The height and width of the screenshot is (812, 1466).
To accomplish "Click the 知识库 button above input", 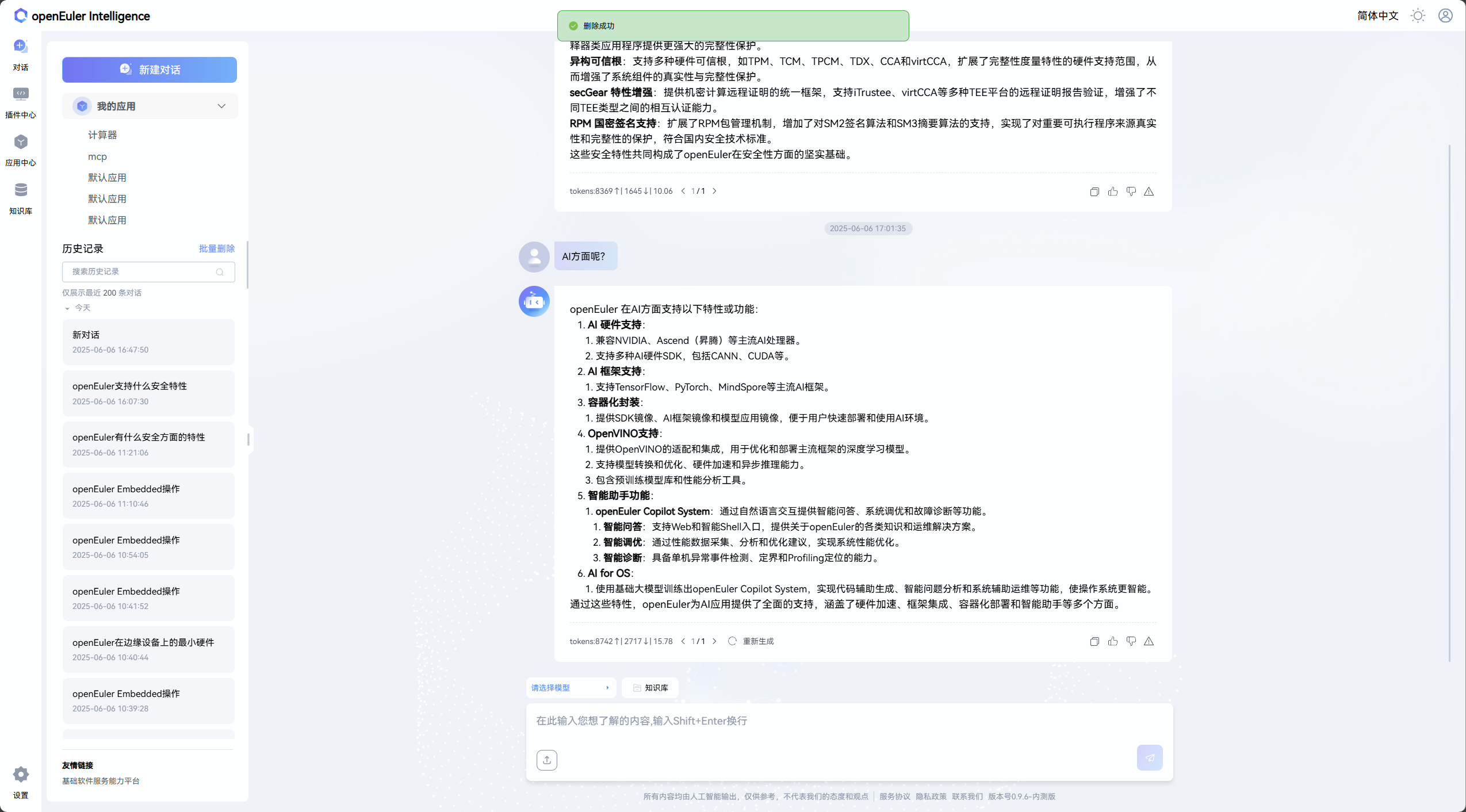I will [x=650, y=688].
